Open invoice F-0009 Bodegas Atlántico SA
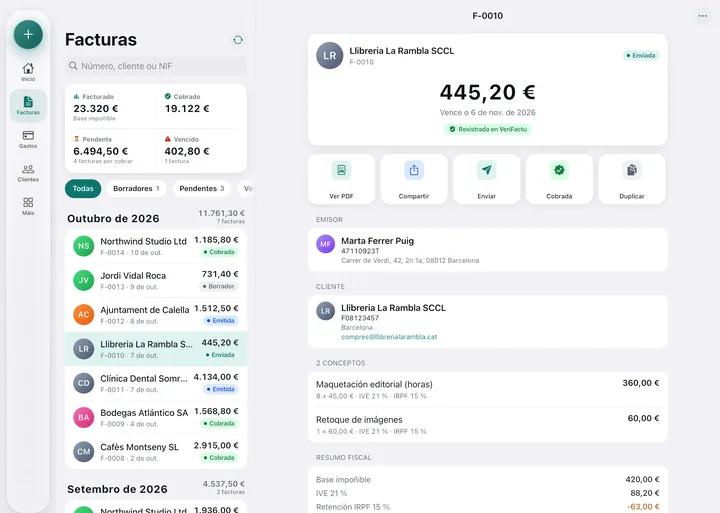Screen dimensions: 720x513 156,417
